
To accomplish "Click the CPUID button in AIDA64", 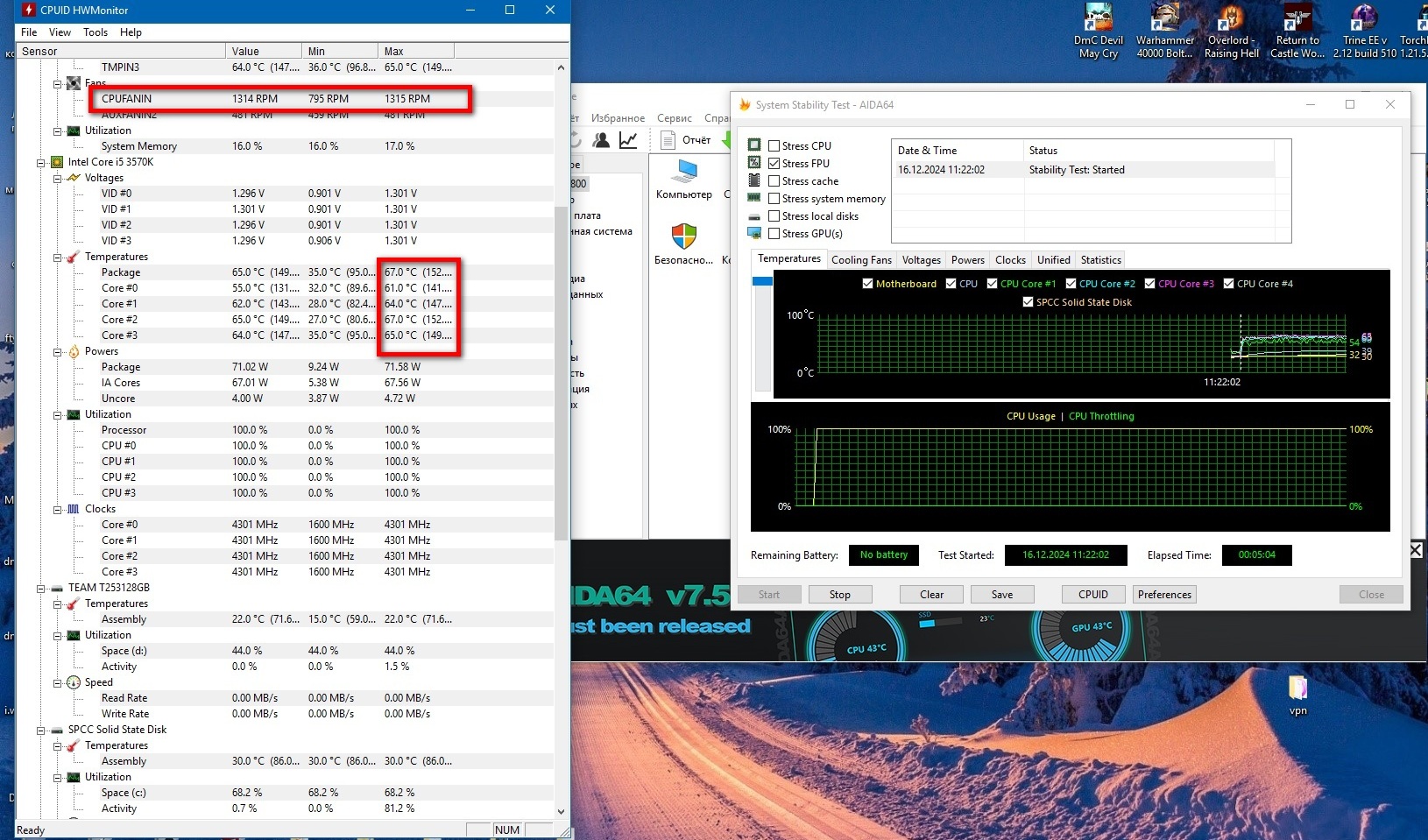I will tap(1092, 595).
